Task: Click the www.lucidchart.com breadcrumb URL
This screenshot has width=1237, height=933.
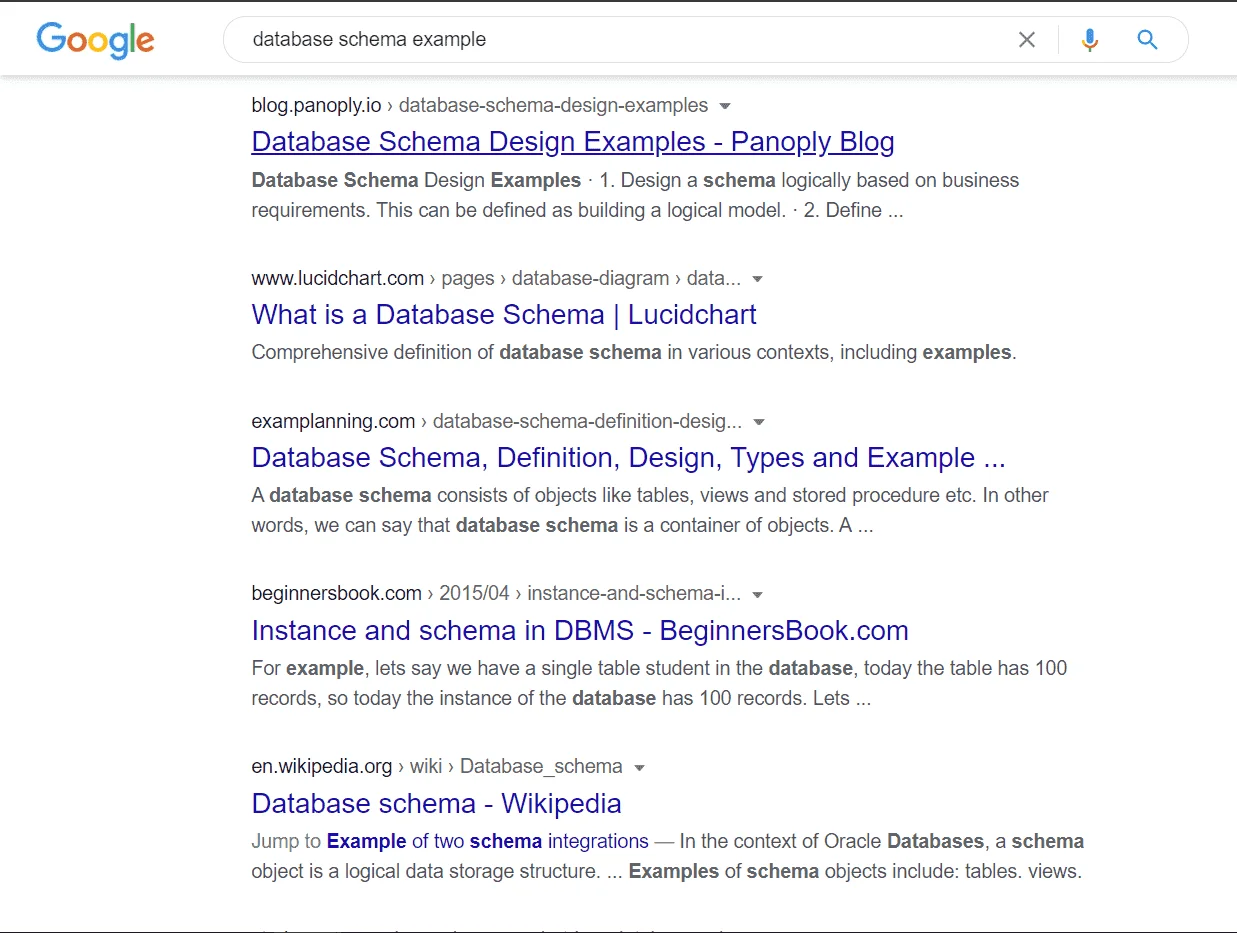Action: (496, 278)
